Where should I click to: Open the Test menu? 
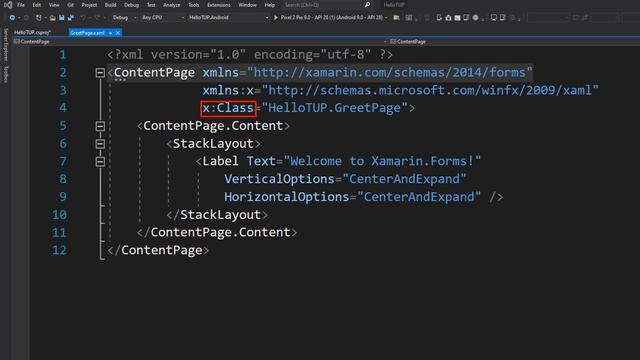click(x=151, y=5)
